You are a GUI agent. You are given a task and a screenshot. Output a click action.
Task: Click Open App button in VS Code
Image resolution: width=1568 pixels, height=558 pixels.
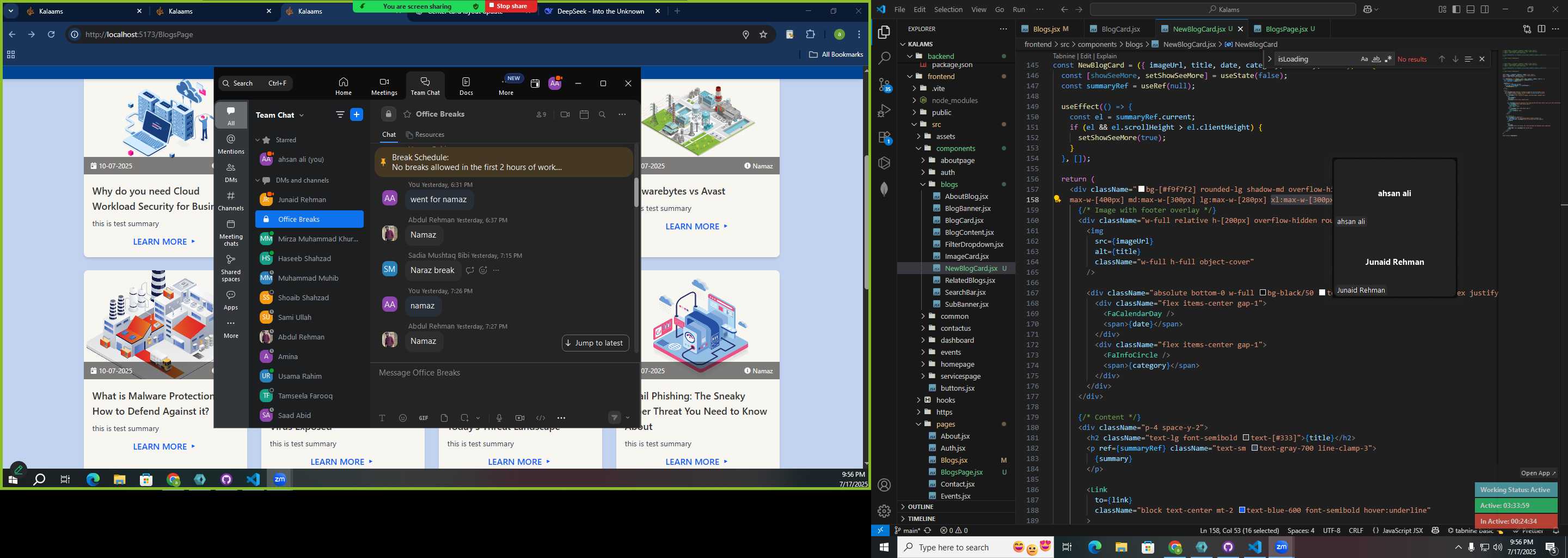tap(1538, 474)
